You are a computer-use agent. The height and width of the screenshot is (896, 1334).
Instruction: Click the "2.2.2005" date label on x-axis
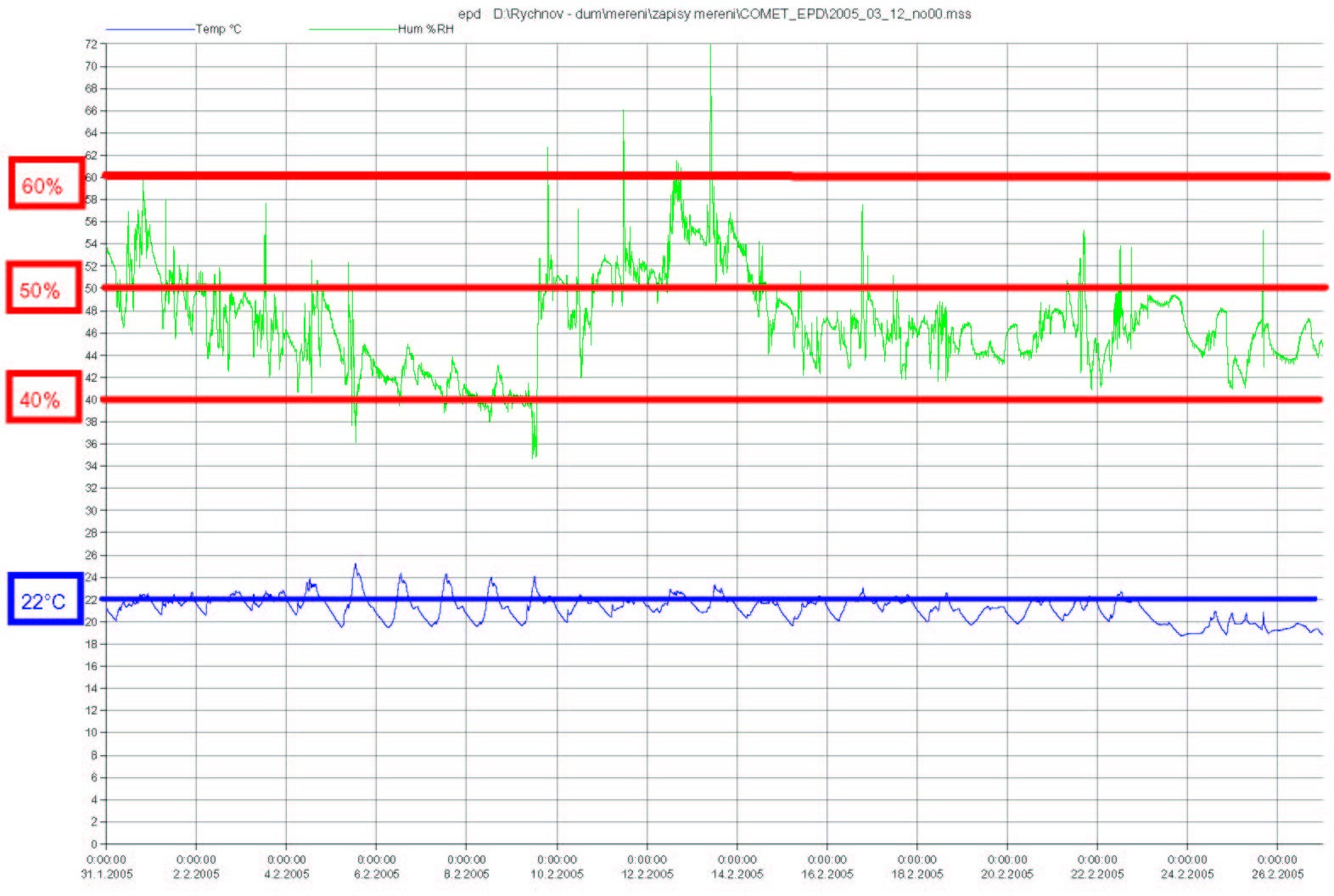(x=197, y=874)
